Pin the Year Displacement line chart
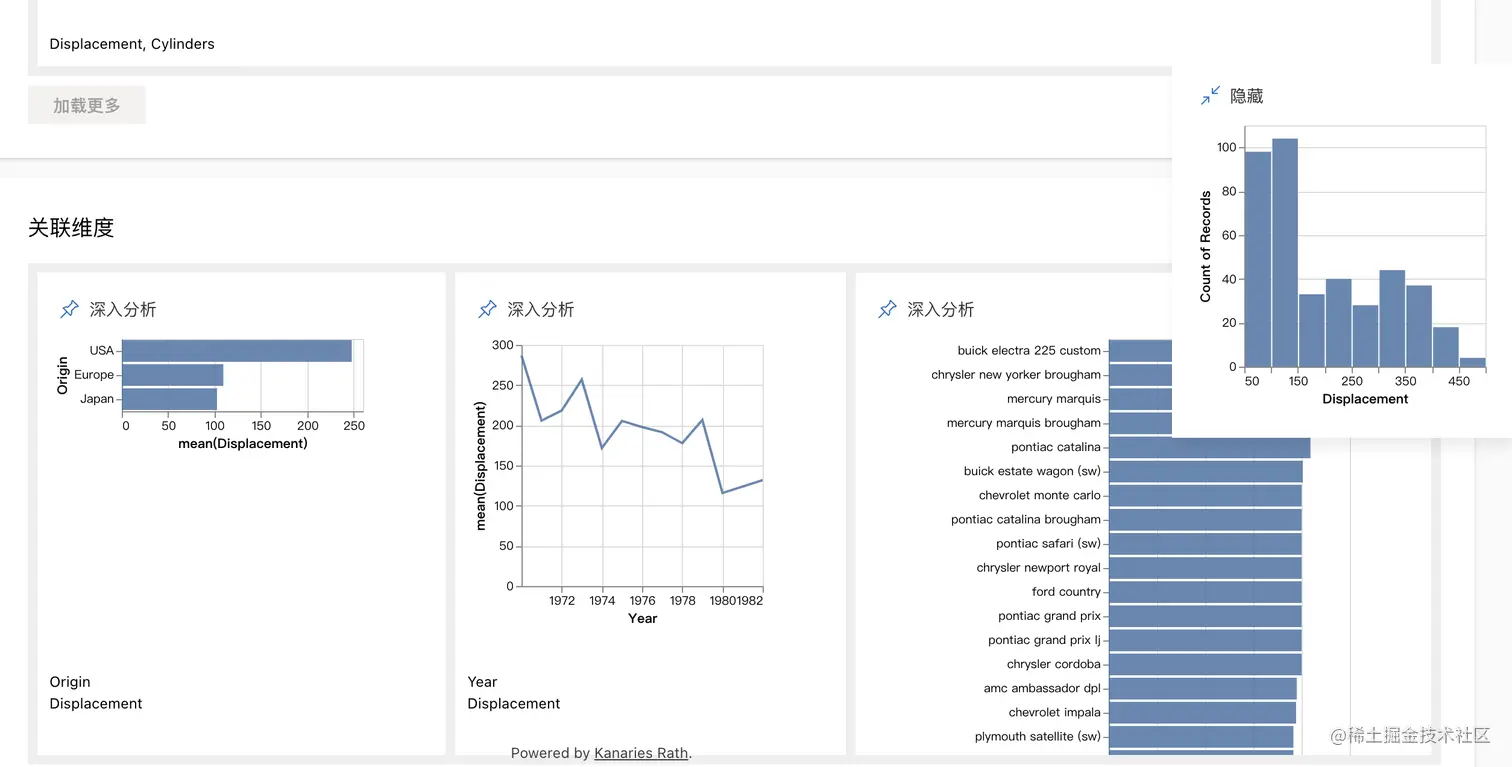The image size is (1512, 767). tap(487, 309)
